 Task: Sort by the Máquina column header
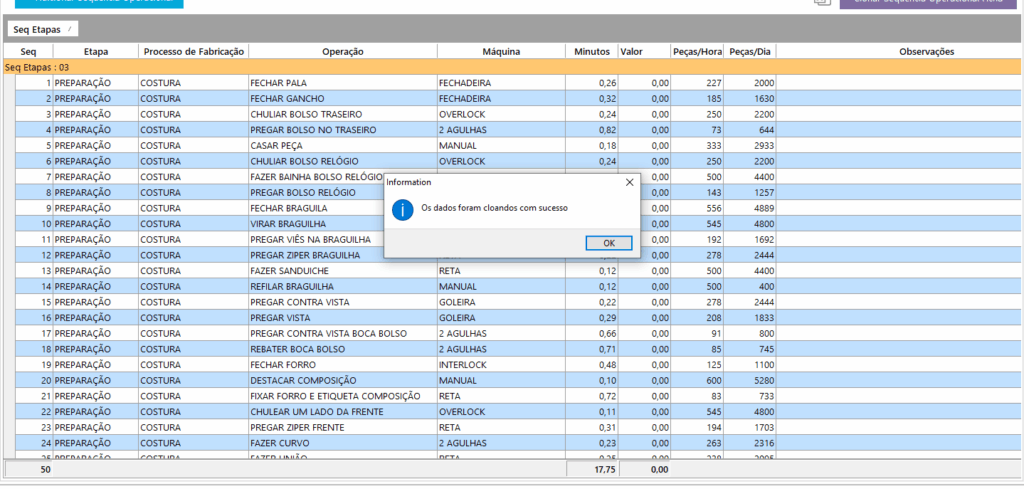[x=500, y=51]
